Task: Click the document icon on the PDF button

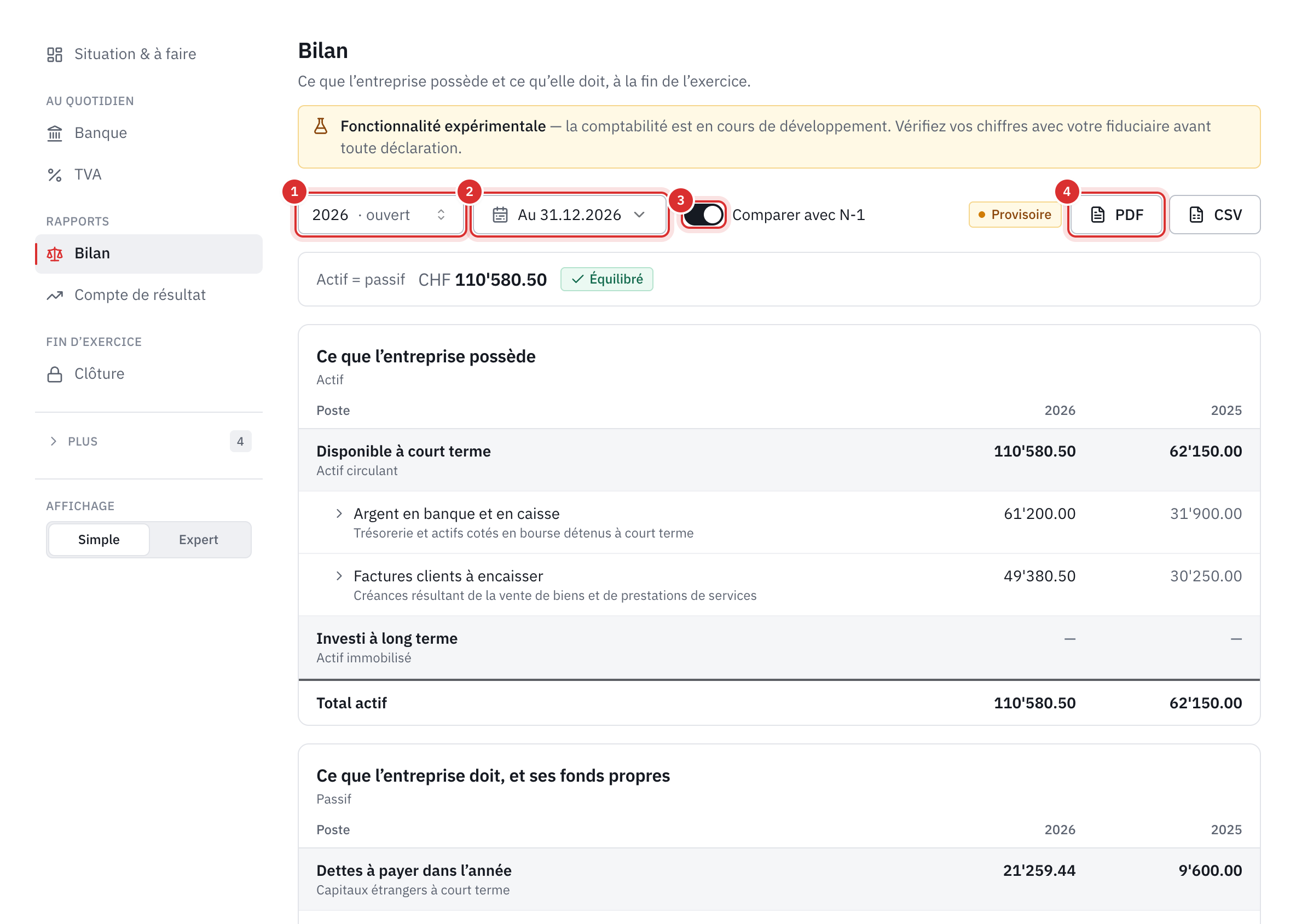Action: point(1098,215)
